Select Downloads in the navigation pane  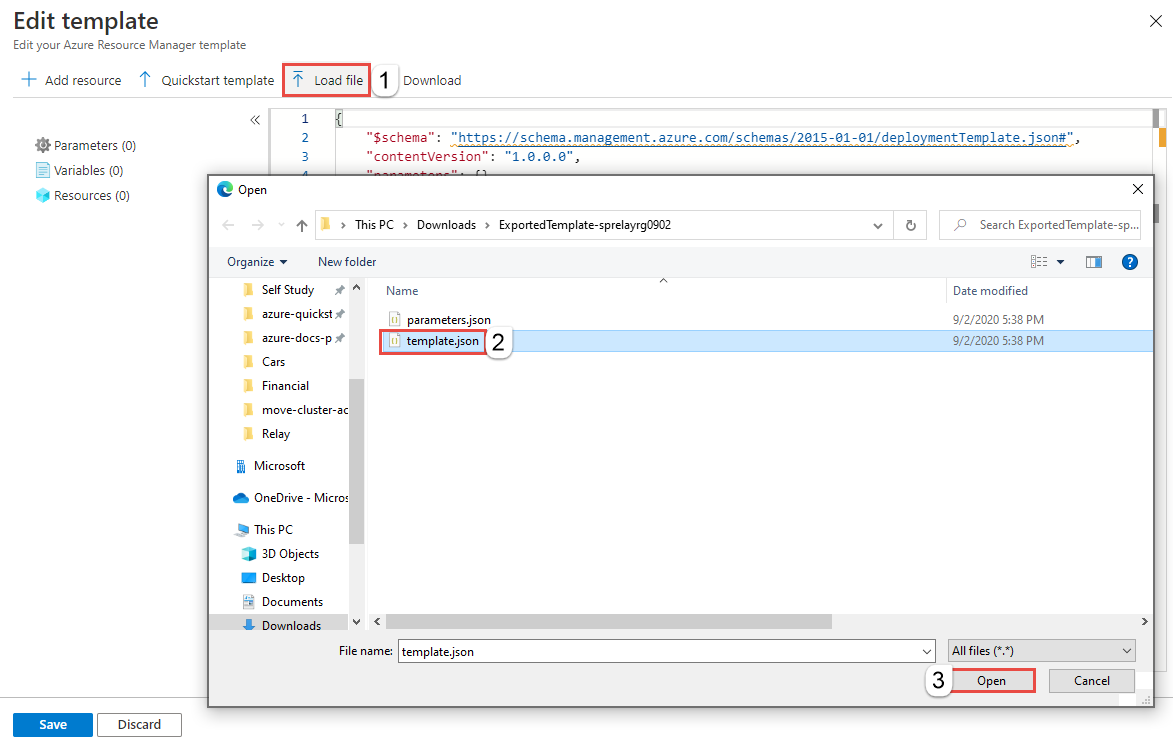291,626
